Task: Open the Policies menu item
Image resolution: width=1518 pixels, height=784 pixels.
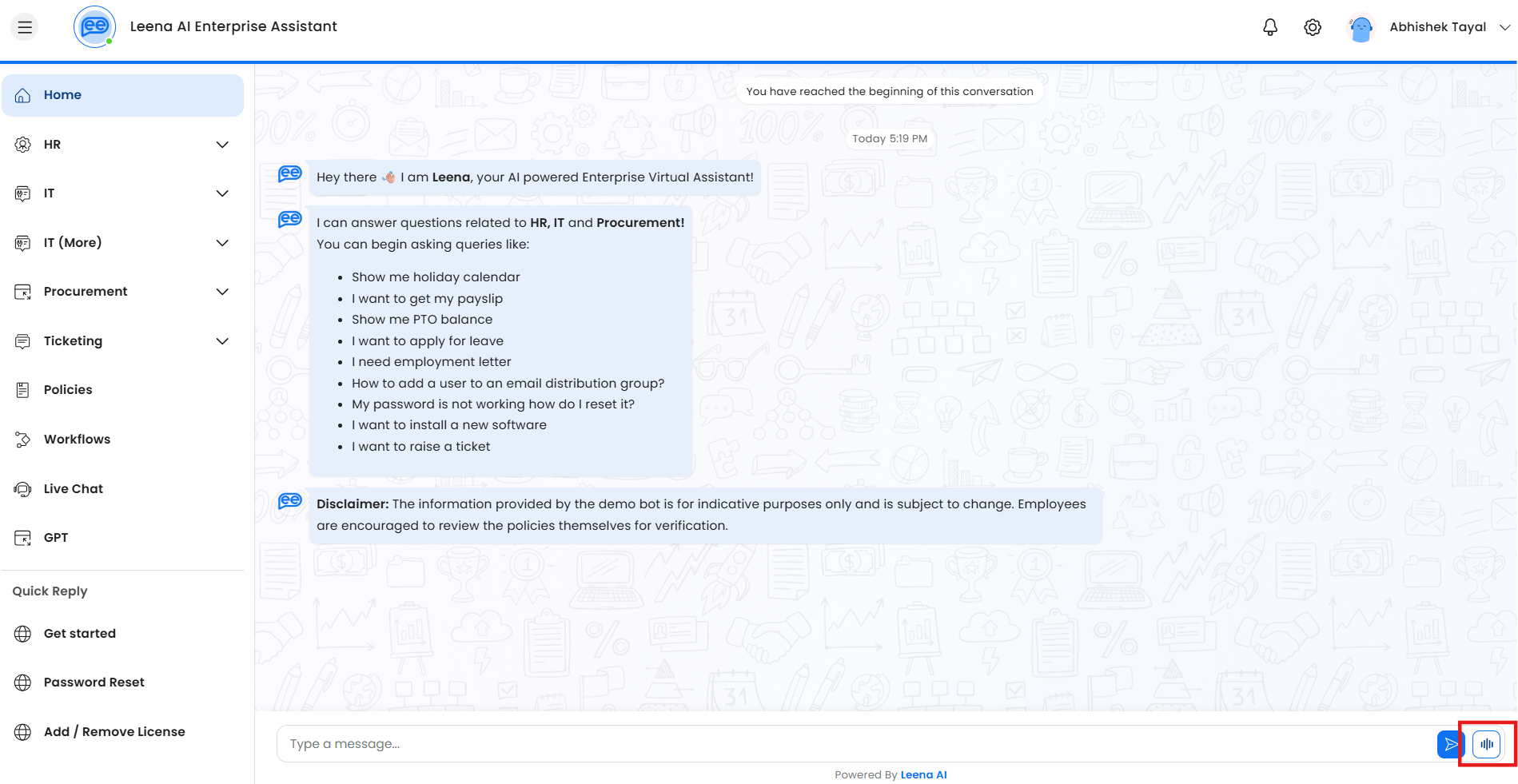Action: pos(122,390)
